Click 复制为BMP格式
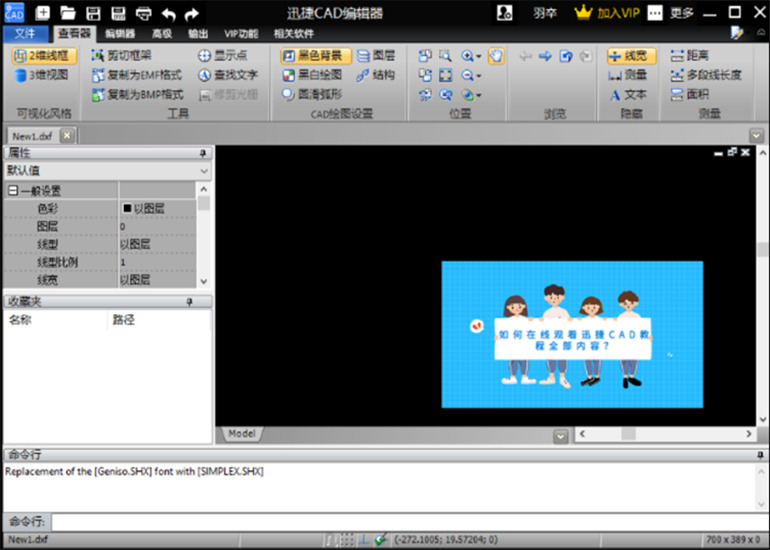770x550 pixels. (x=138, y=94)
